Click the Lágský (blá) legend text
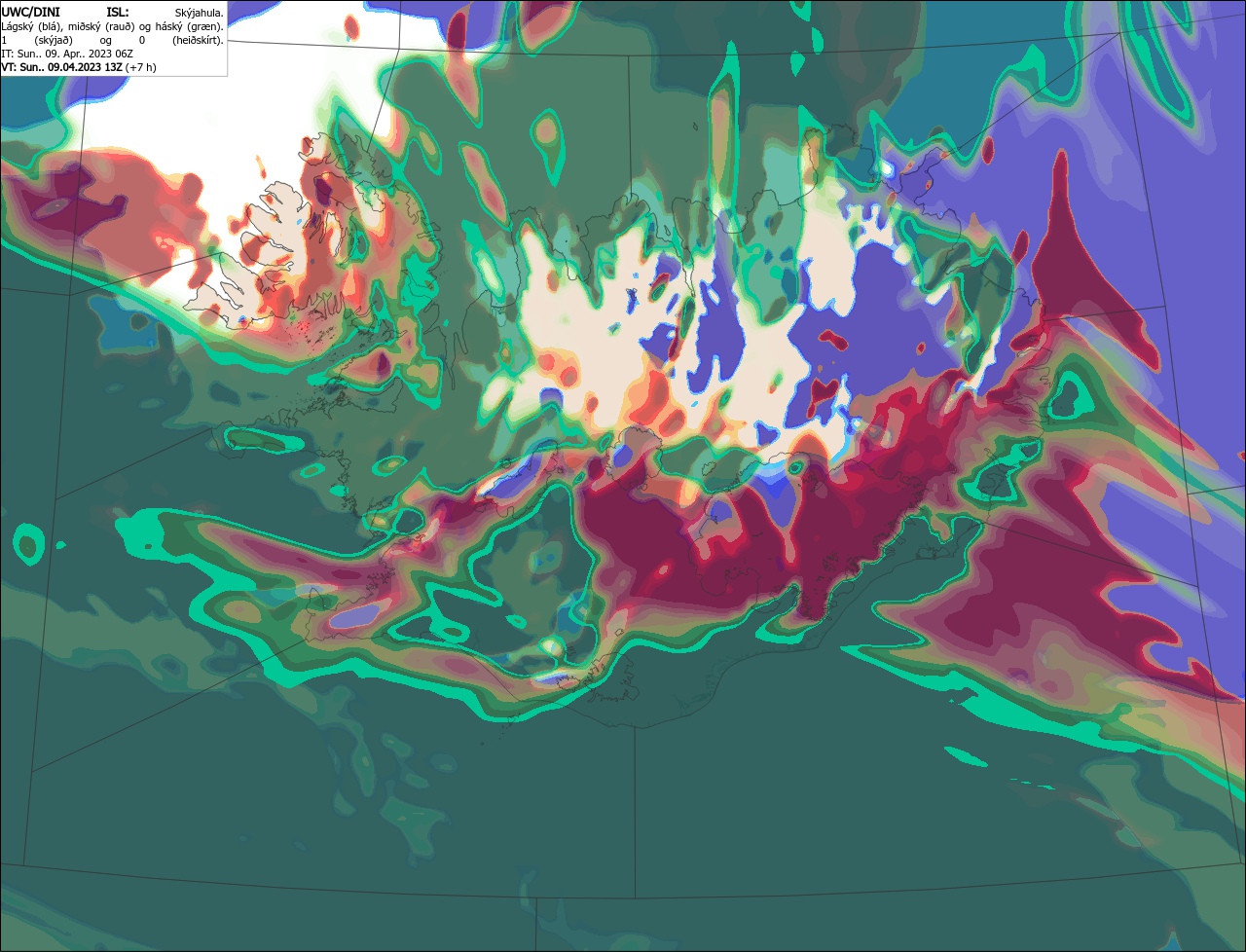 tap(32, 26)
